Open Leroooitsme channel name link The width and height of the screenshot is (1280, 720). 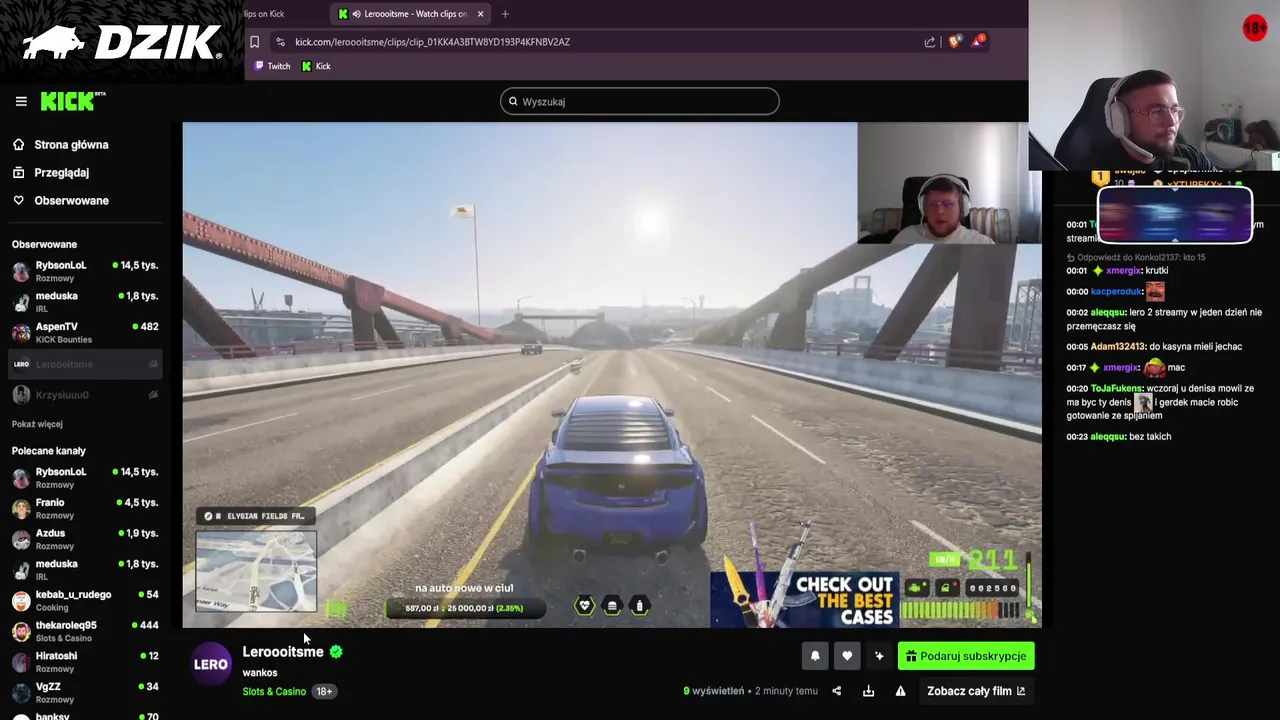pyautogui.click(x=283, y=652)
